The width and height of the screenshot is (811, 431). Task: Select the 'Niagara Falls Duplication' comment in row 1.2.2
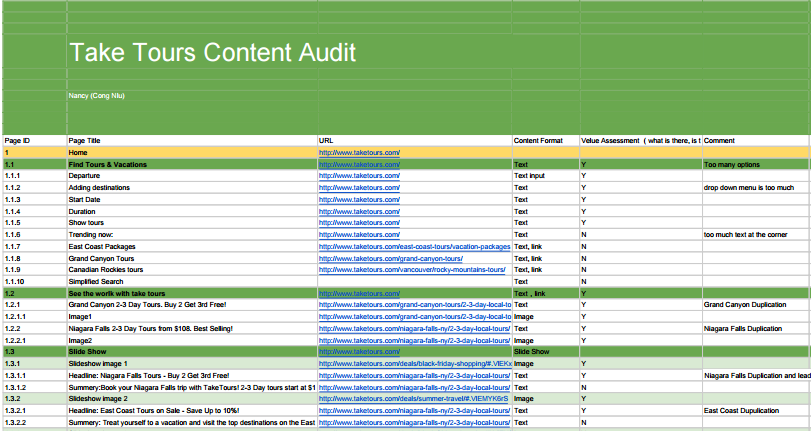tap(756, 329)
